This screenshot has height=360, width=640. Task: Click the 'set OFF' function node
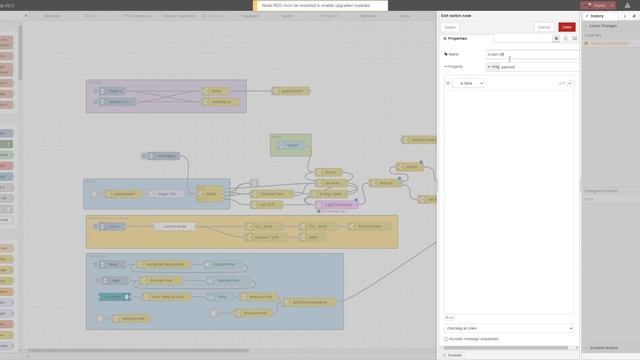click(266, 204)
